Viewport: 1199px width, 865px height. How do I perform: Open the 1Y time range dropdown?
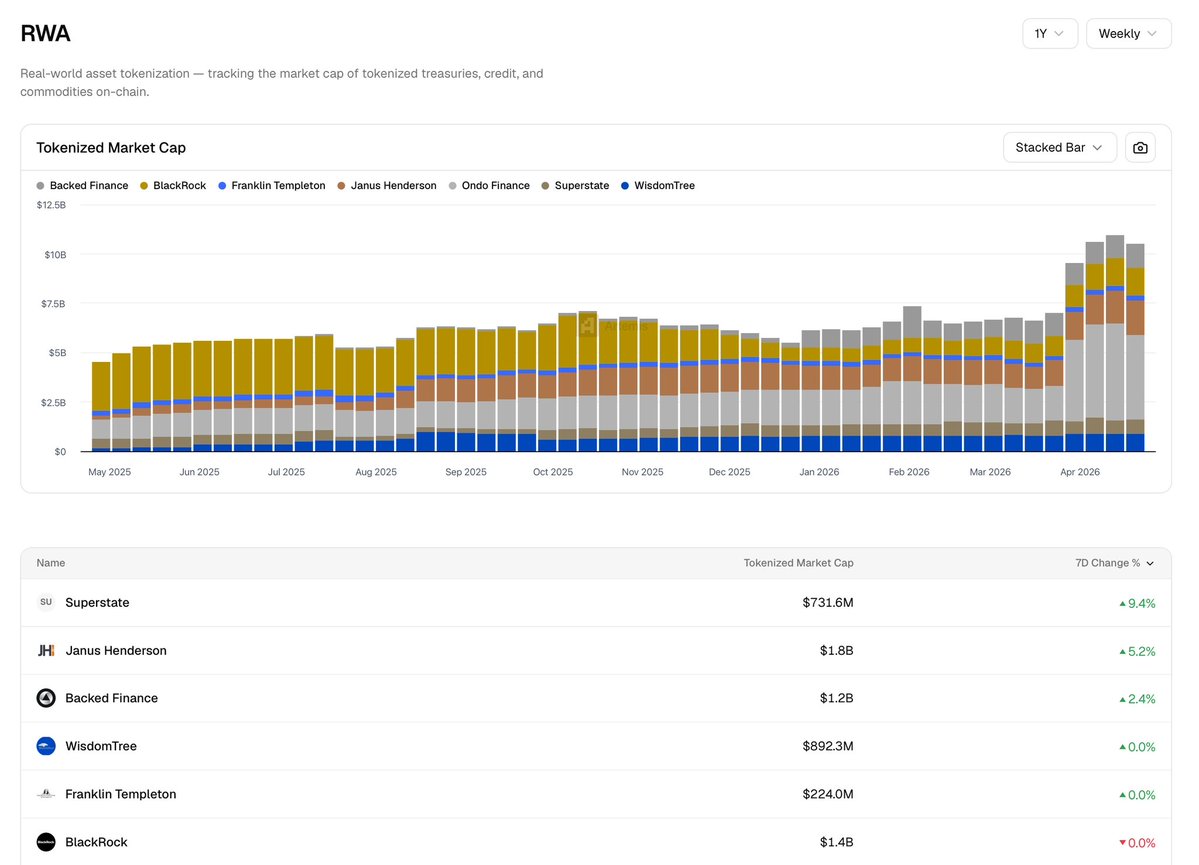pos(1050,34)
